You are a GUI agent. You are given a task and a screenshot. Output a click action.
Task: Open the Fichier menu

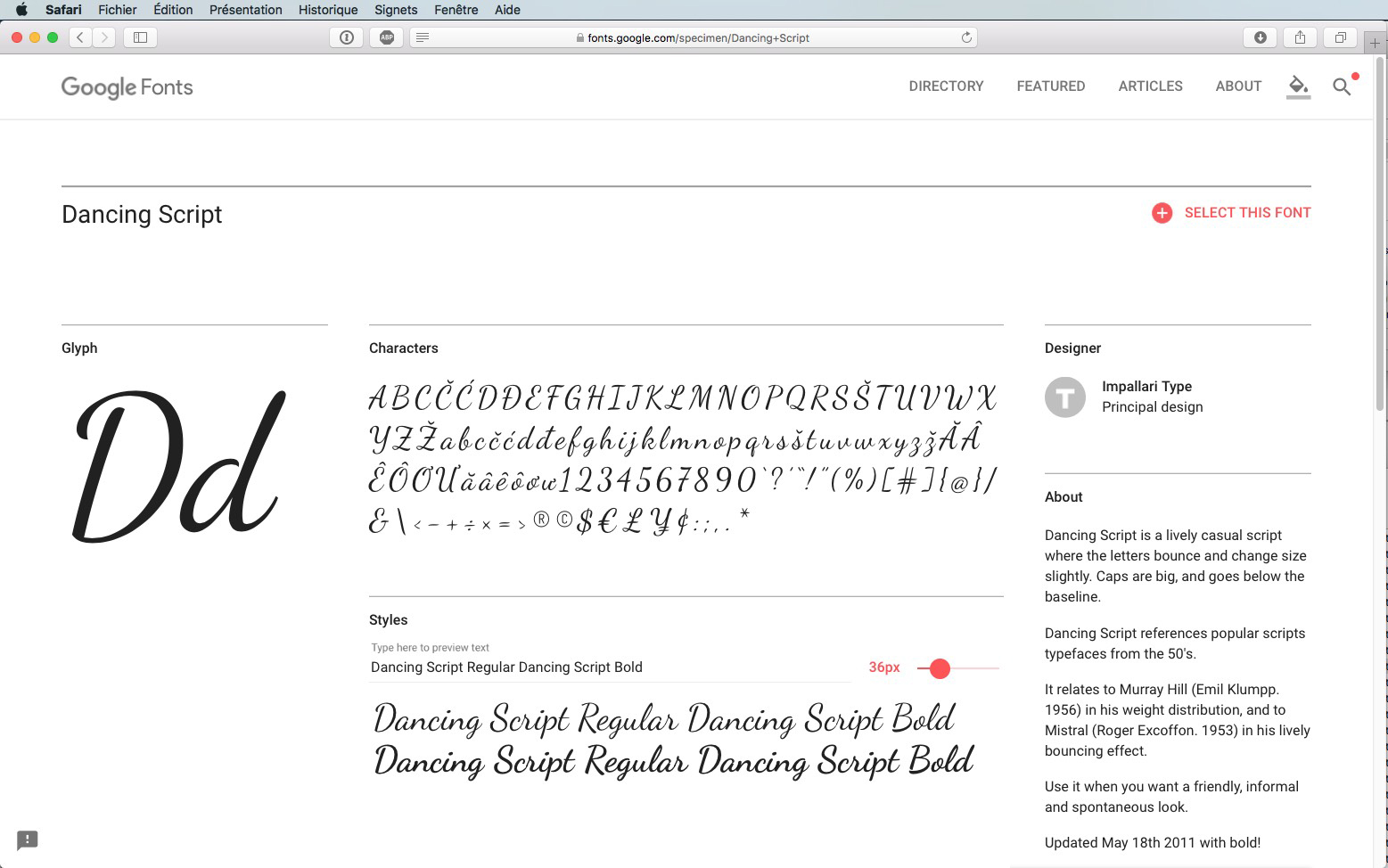[118, 10]
